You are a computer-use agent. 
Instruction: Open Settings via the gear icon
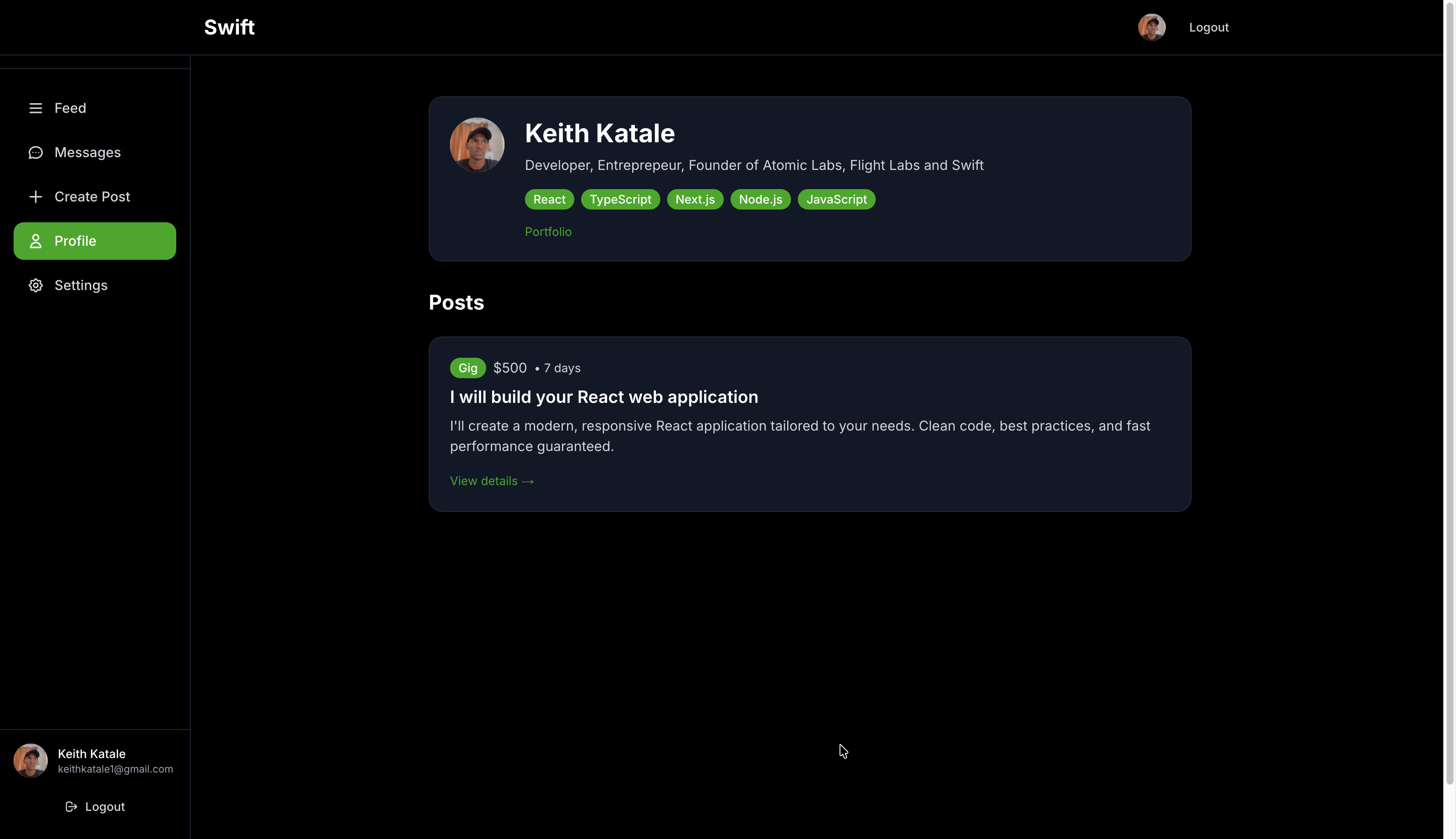pos(36,284)
